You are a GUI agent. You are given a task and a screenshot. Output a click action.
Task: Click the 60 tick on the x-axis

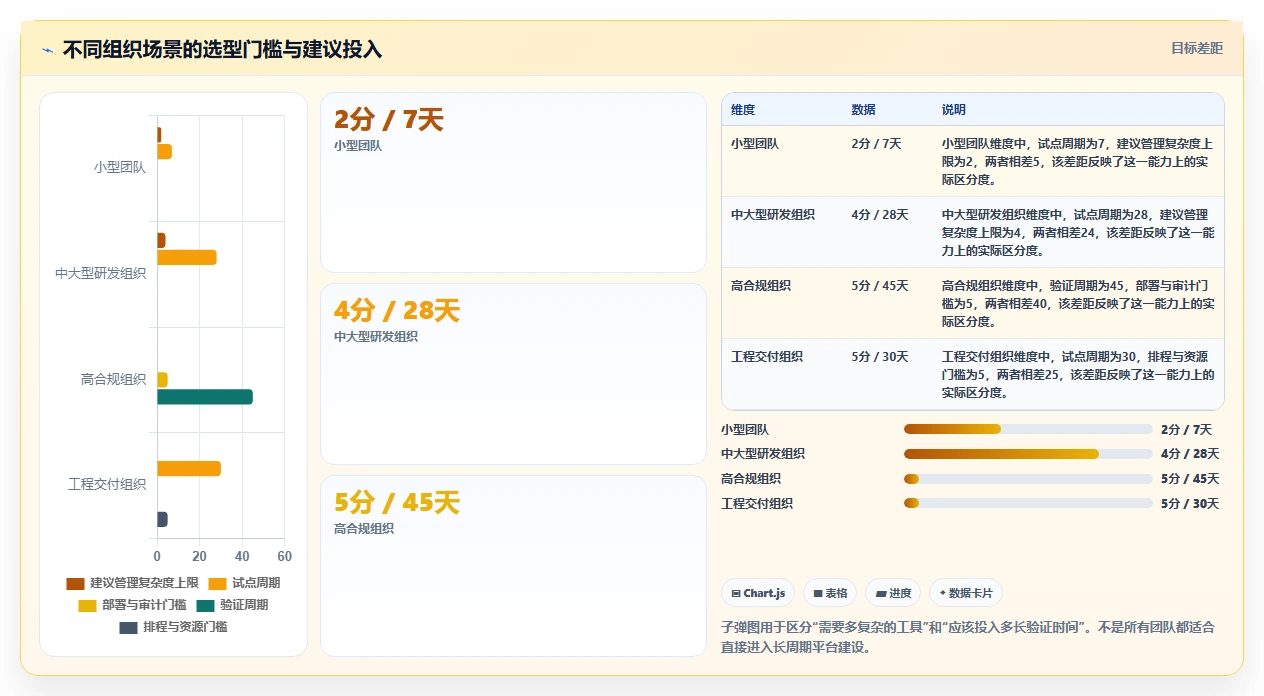coord(284,556)
